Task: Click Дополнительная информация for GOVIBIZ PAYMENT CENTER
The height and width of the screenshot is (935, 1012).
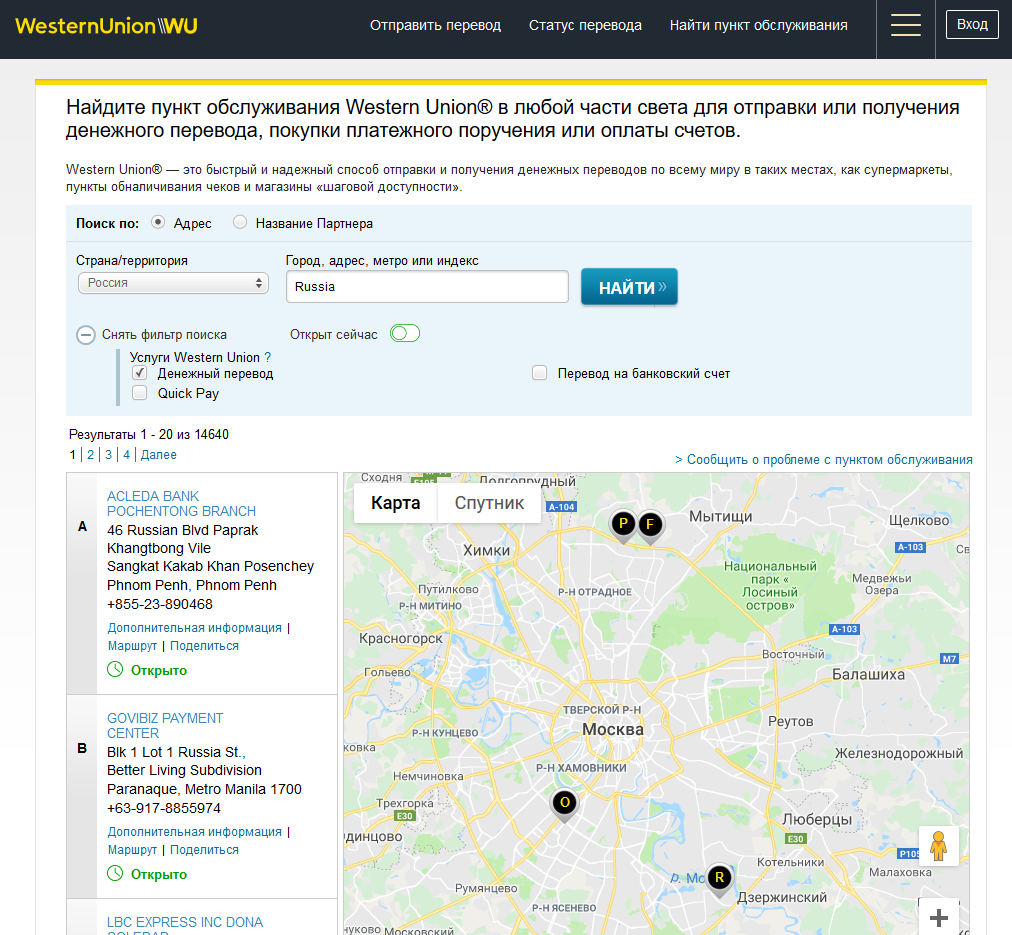Action: click(x=195, y=832)
